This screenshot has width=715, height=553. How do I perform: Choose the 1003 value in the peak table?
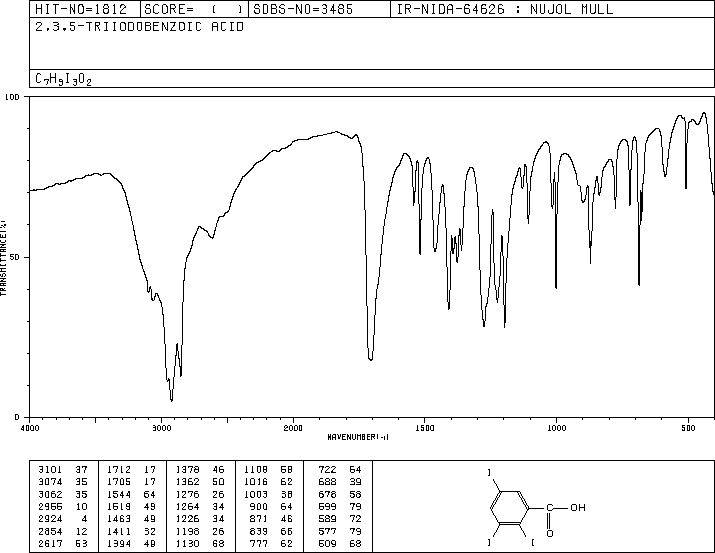[x=256, y=494]
